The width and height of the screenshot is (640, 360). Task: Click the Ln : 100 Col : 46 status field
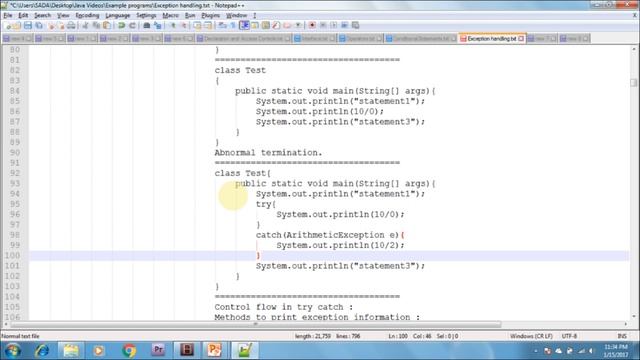[x=423, y=336]
